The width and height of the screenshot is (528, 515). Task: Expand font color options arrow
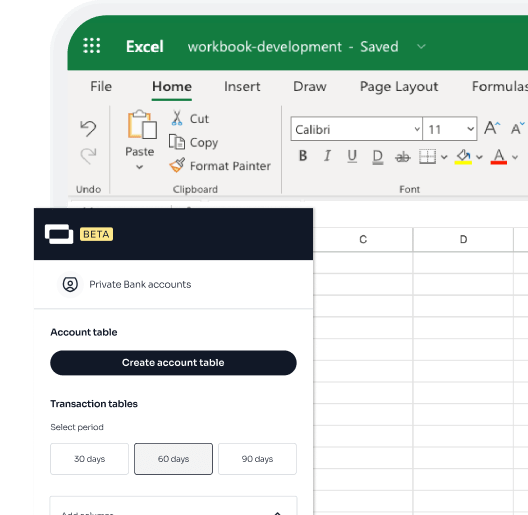(x=515, y=157)
